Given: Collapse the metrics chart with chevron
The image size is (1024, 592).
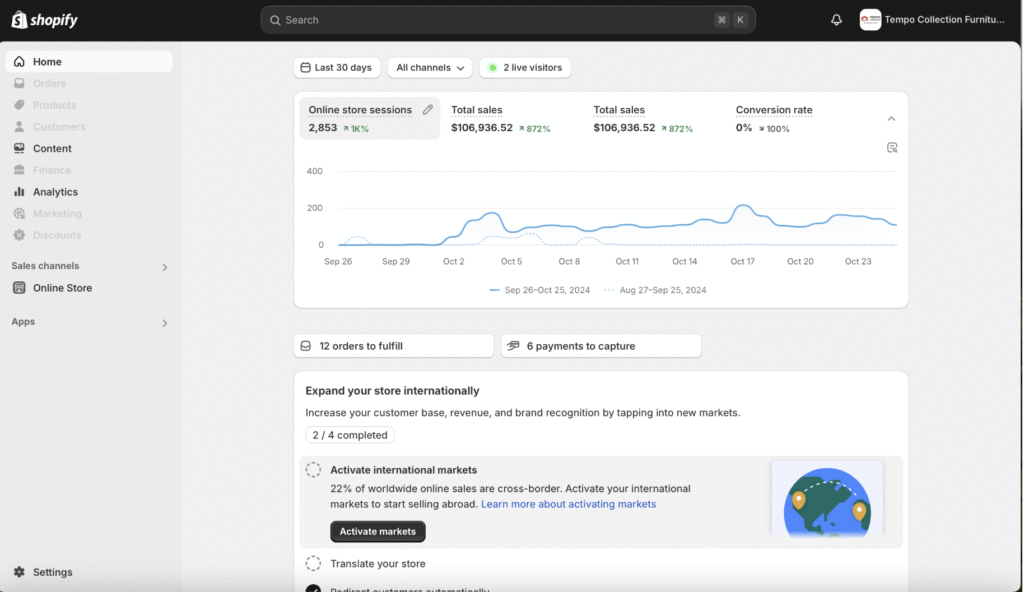Looking at the screenshot, I should 891,119.
